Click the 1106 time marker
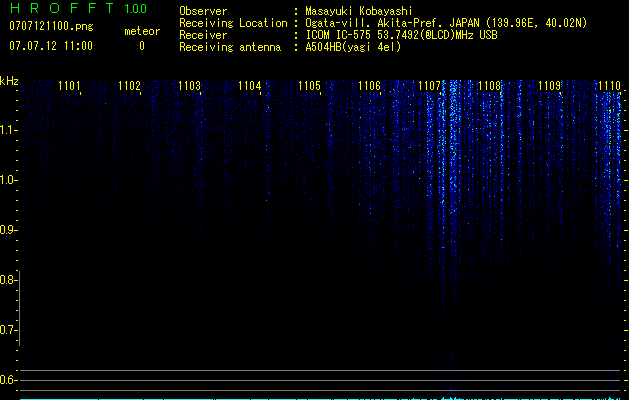Screen dimensions: 629x400 pos(369,85)
